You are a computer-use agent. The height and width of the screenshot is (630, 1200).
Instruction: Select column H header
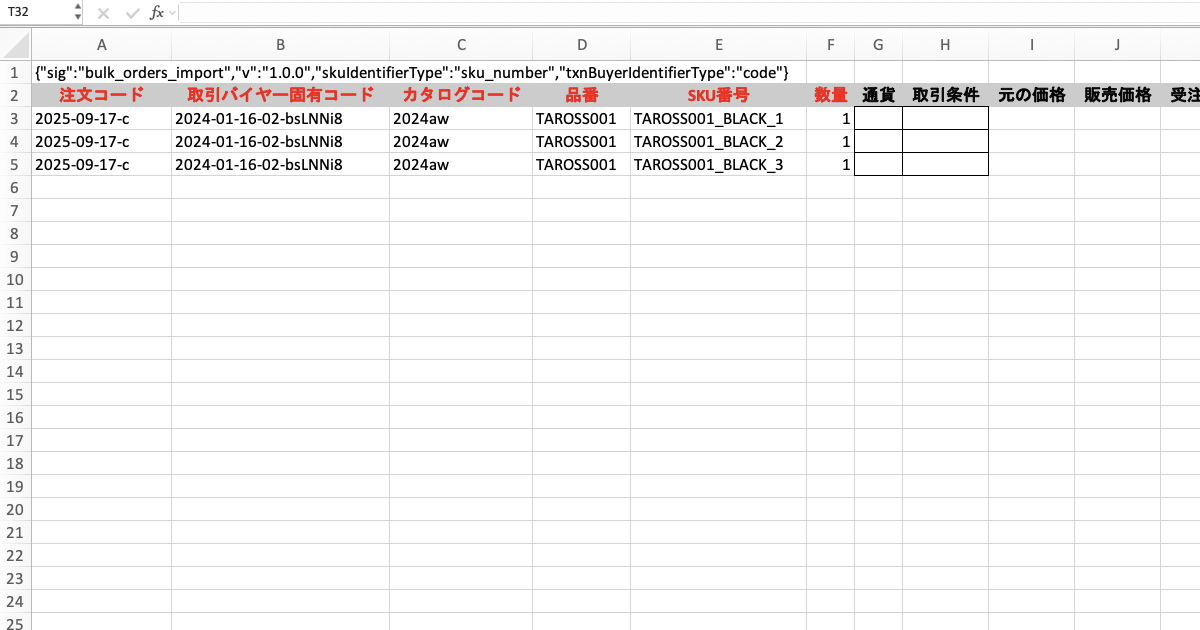click(x=945, y=44)
